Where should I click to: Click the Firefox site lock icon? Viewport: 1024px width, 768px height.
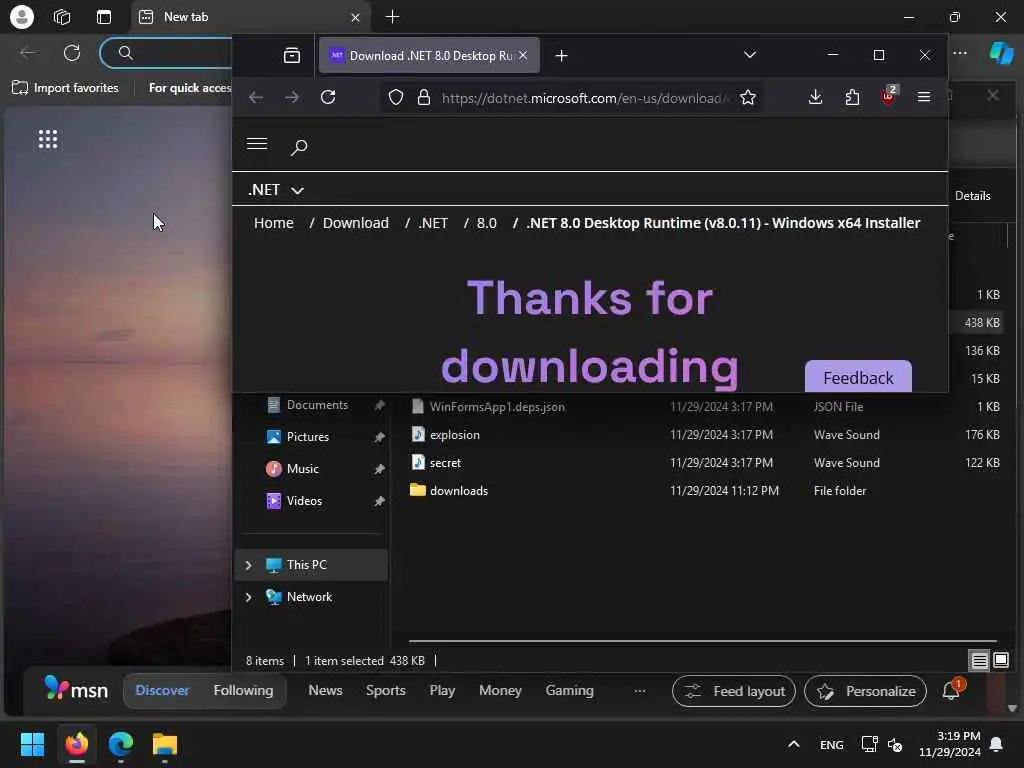coord(424,98)
